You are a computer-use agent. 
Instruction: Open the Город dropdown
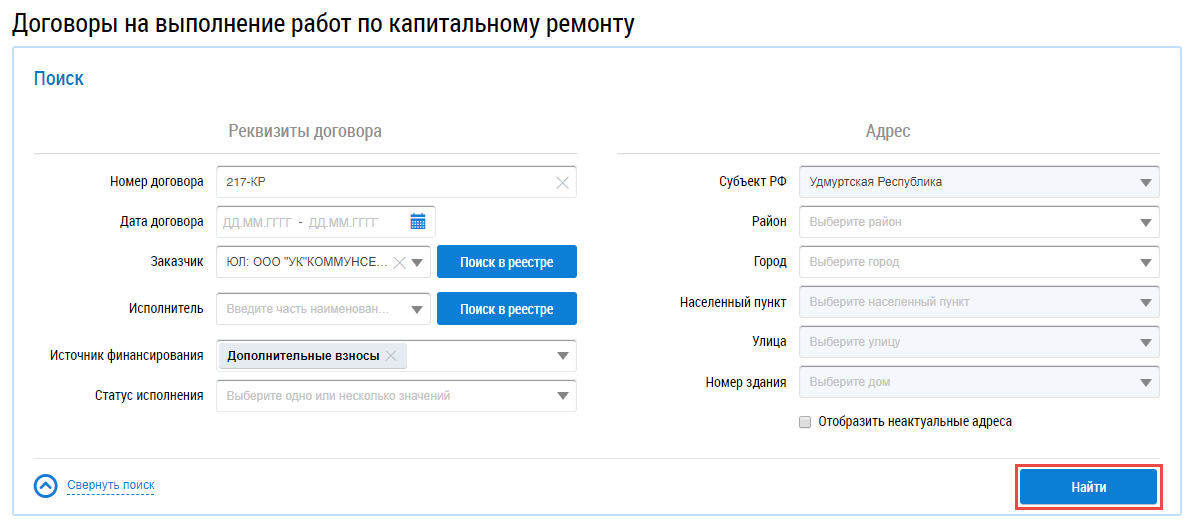point(1145,262)
